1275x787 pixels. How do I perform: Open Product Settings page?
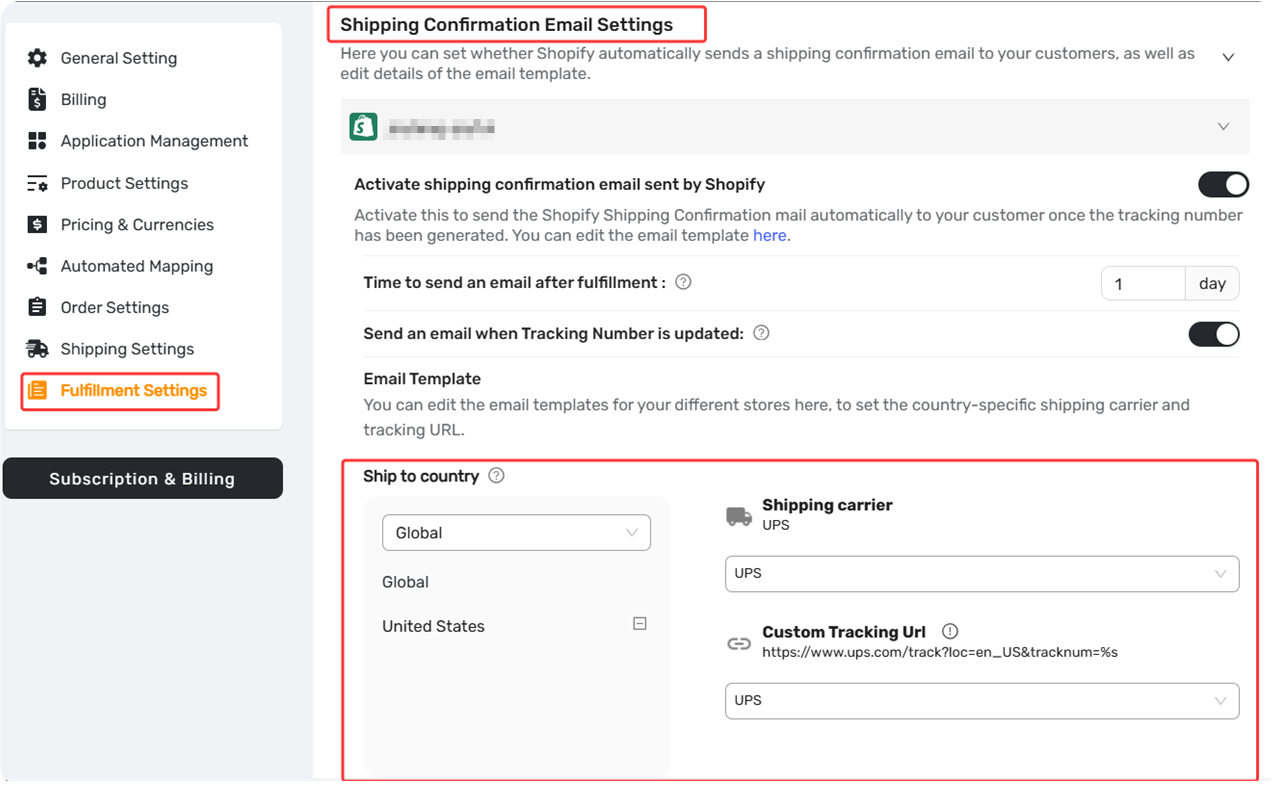click(124, 183)
